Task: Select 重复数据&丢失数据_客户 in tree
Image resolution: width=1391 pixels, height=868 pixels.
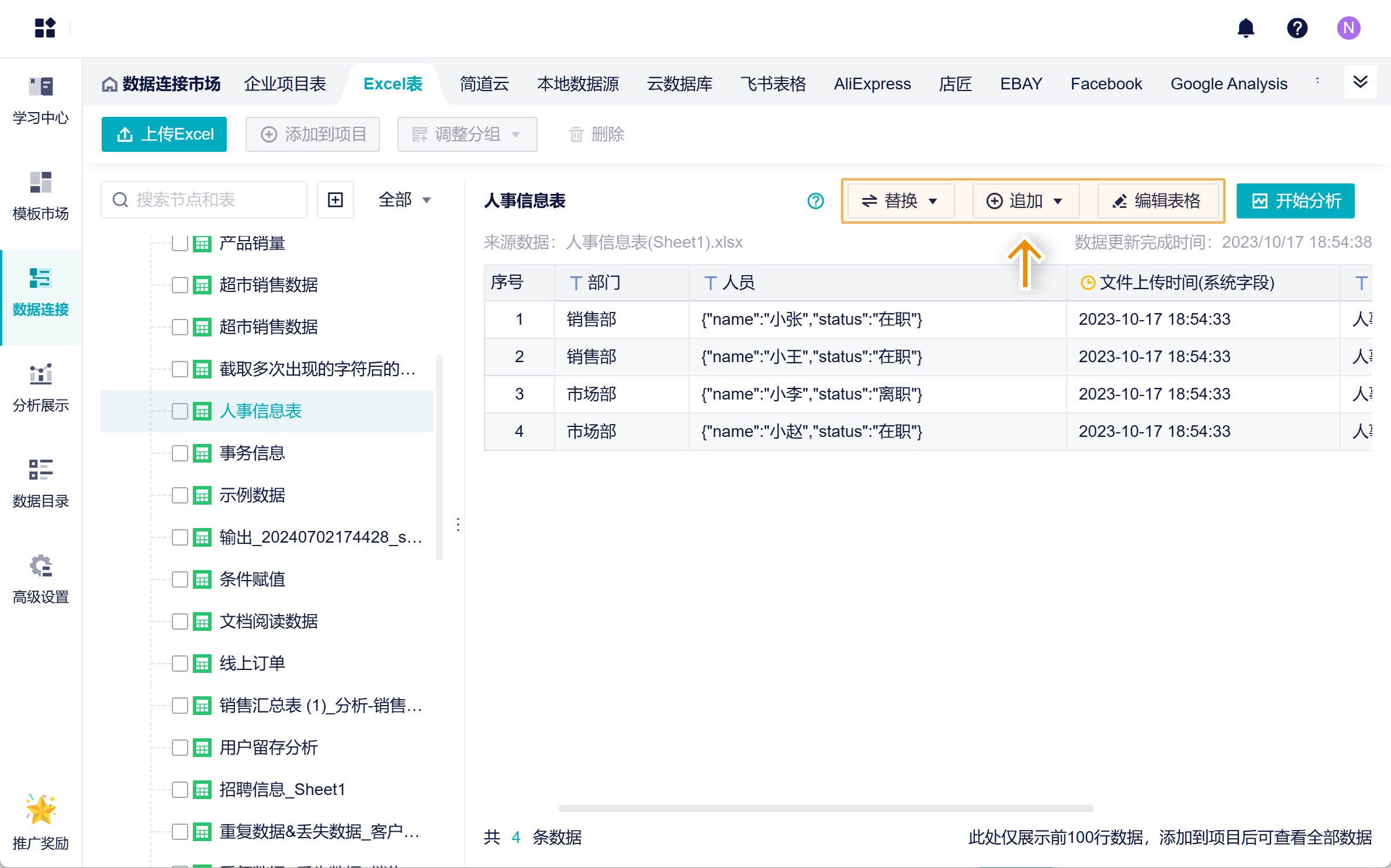Action: coord(319,832)
